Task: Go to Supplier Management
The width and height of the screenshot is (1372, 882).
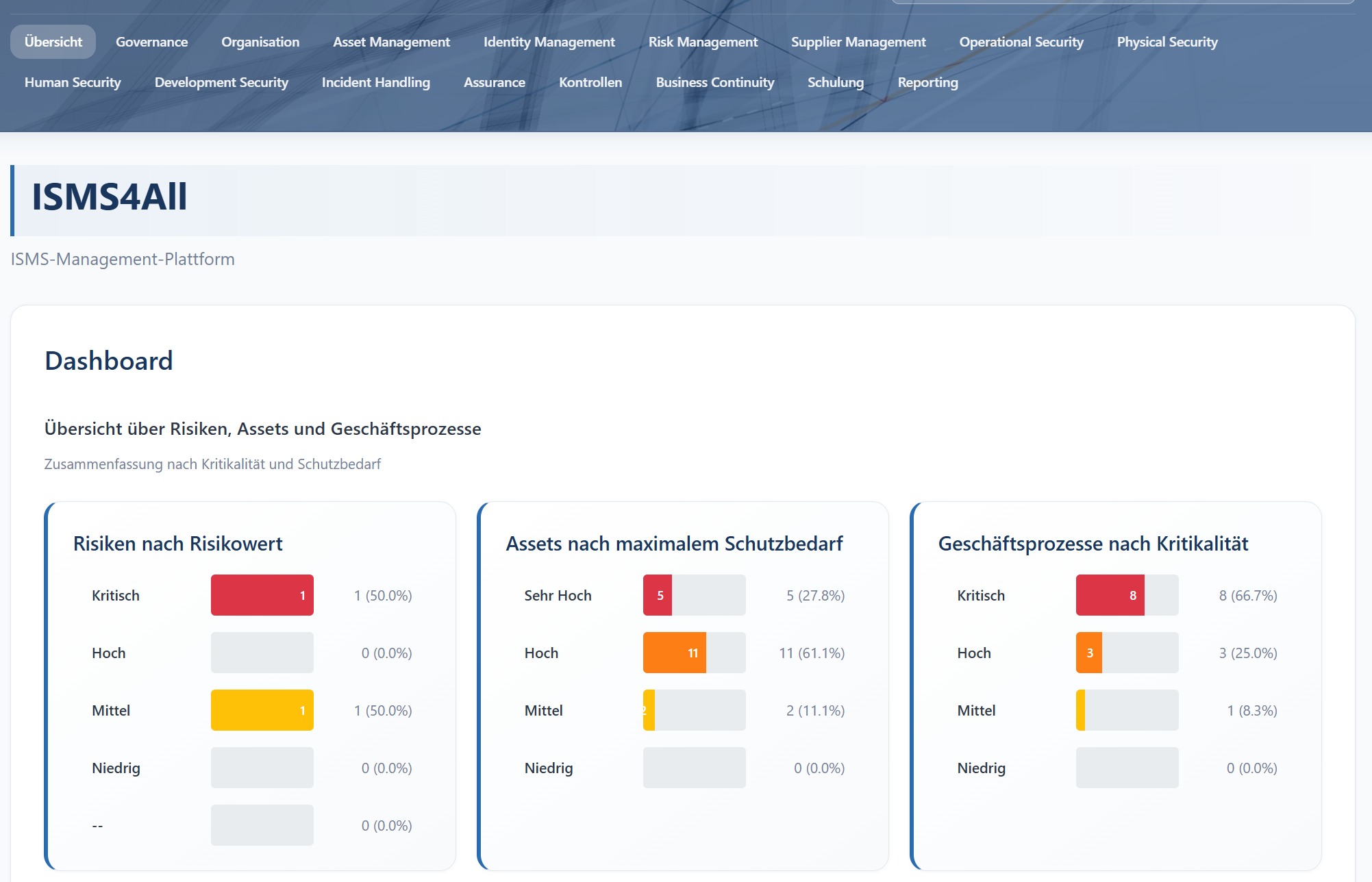Action: click(x=858, y=42)
